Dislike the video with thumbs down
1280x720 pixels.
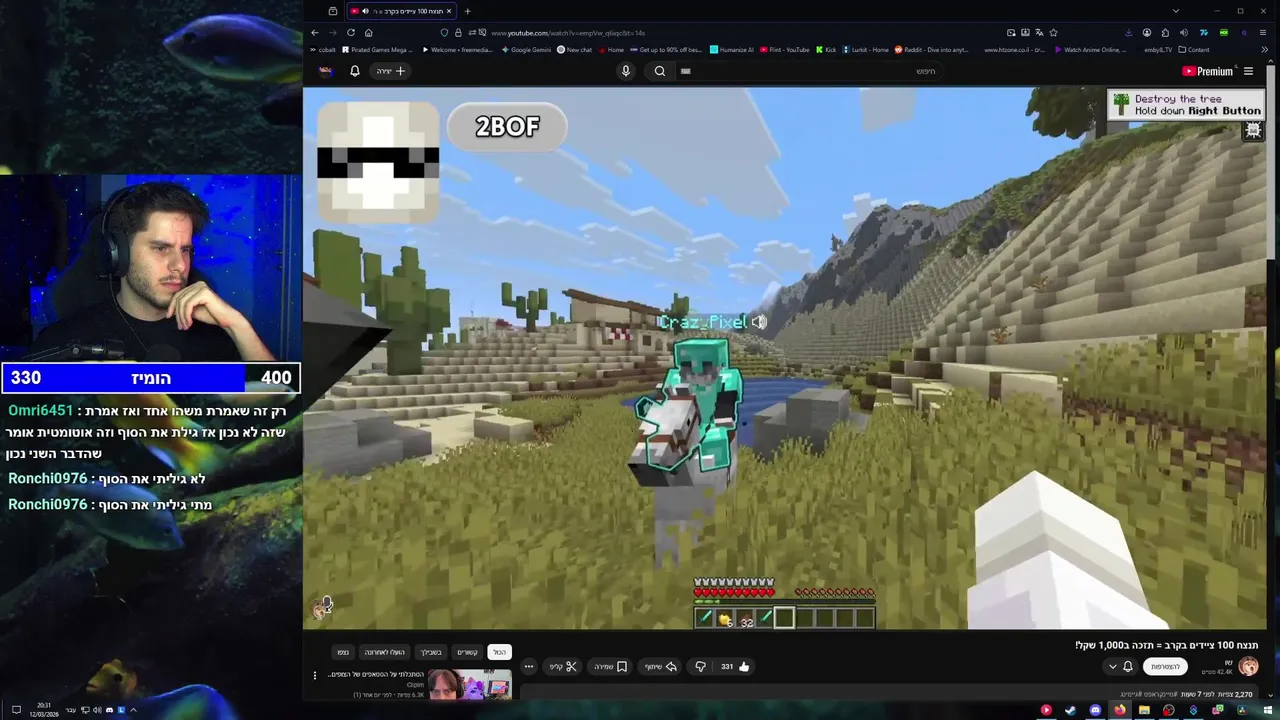(x=700, y=666)
